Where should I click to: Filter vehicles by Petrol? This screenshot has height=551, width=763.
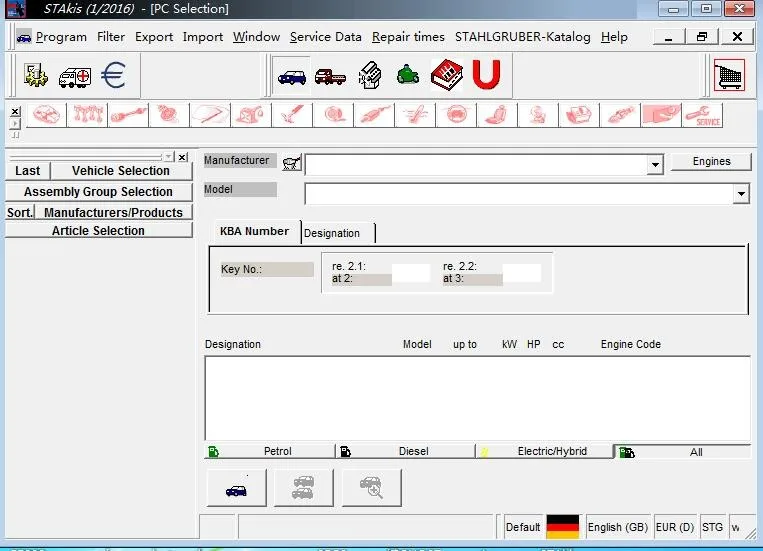tap(270, 451)
